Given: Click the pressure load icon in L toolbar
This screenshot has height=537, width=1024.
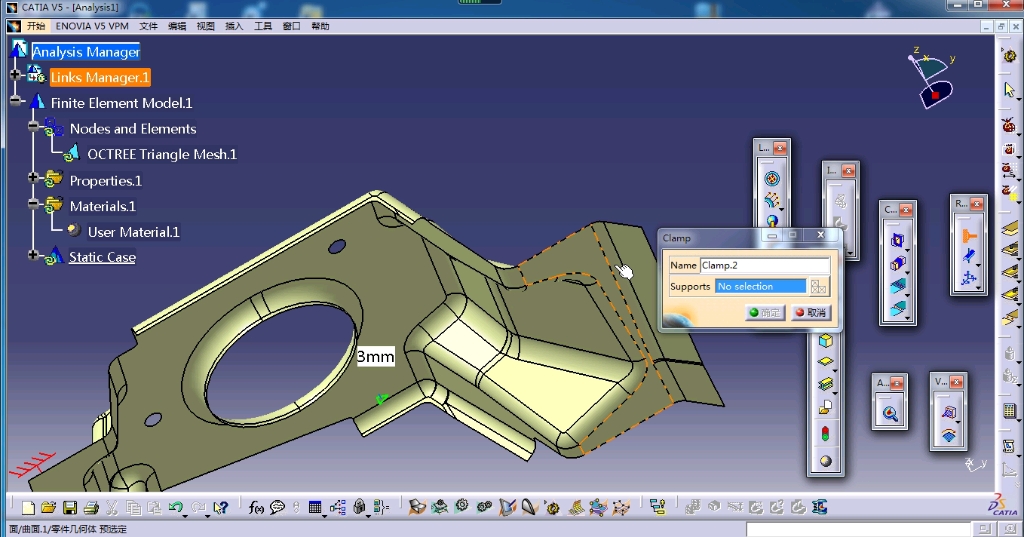Looking at the screenshot, I should [x=772, y=178].
